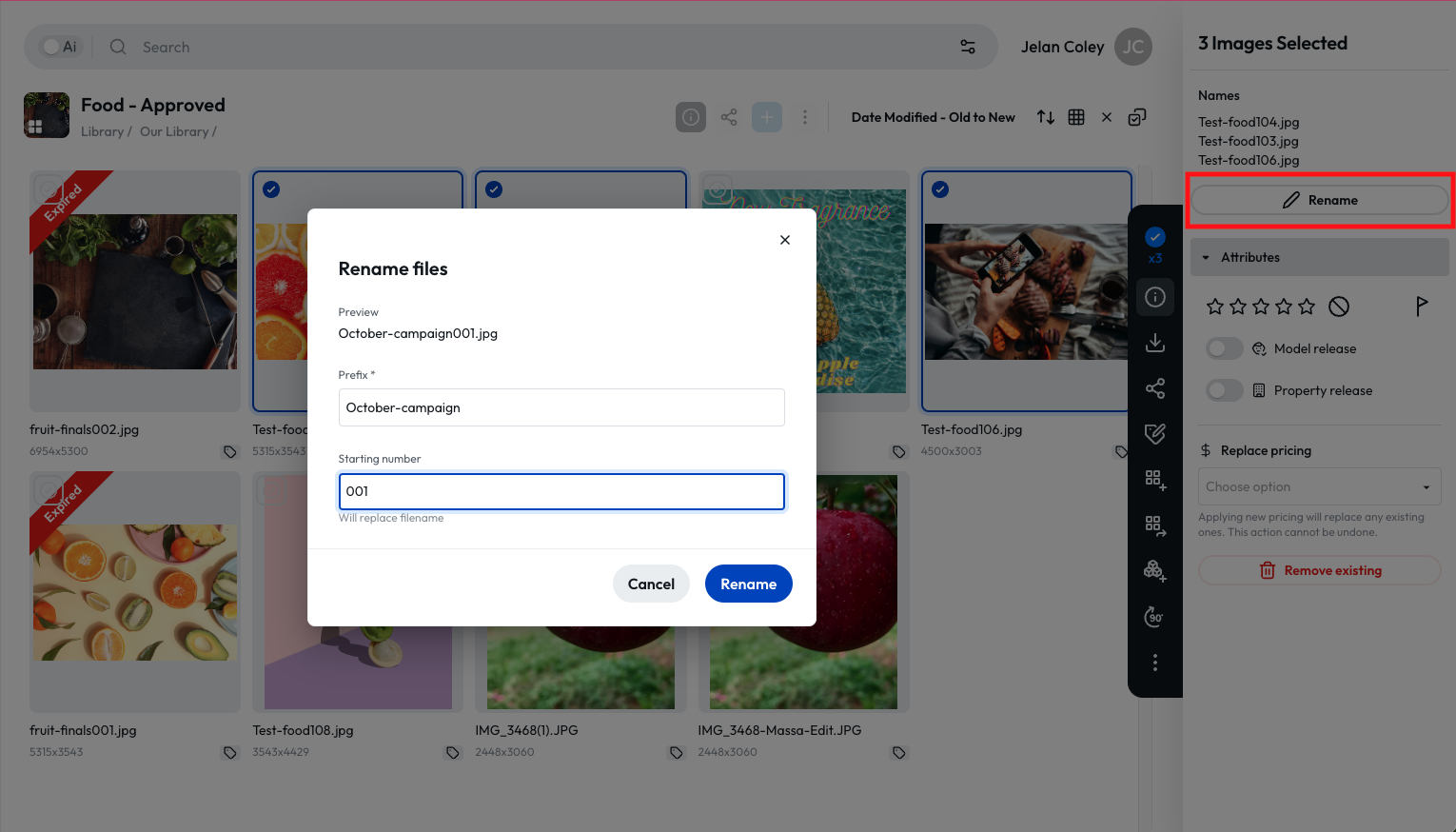Download selected images from side toolbar
This screenshot has width=1456, height=832.
(x=1155, y=343)
